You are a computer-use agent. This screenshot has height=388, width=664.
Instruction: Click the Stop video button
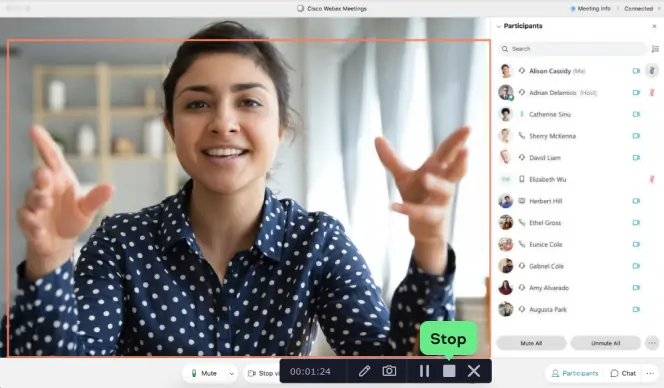pyautogui.click(x=263, y=373)
